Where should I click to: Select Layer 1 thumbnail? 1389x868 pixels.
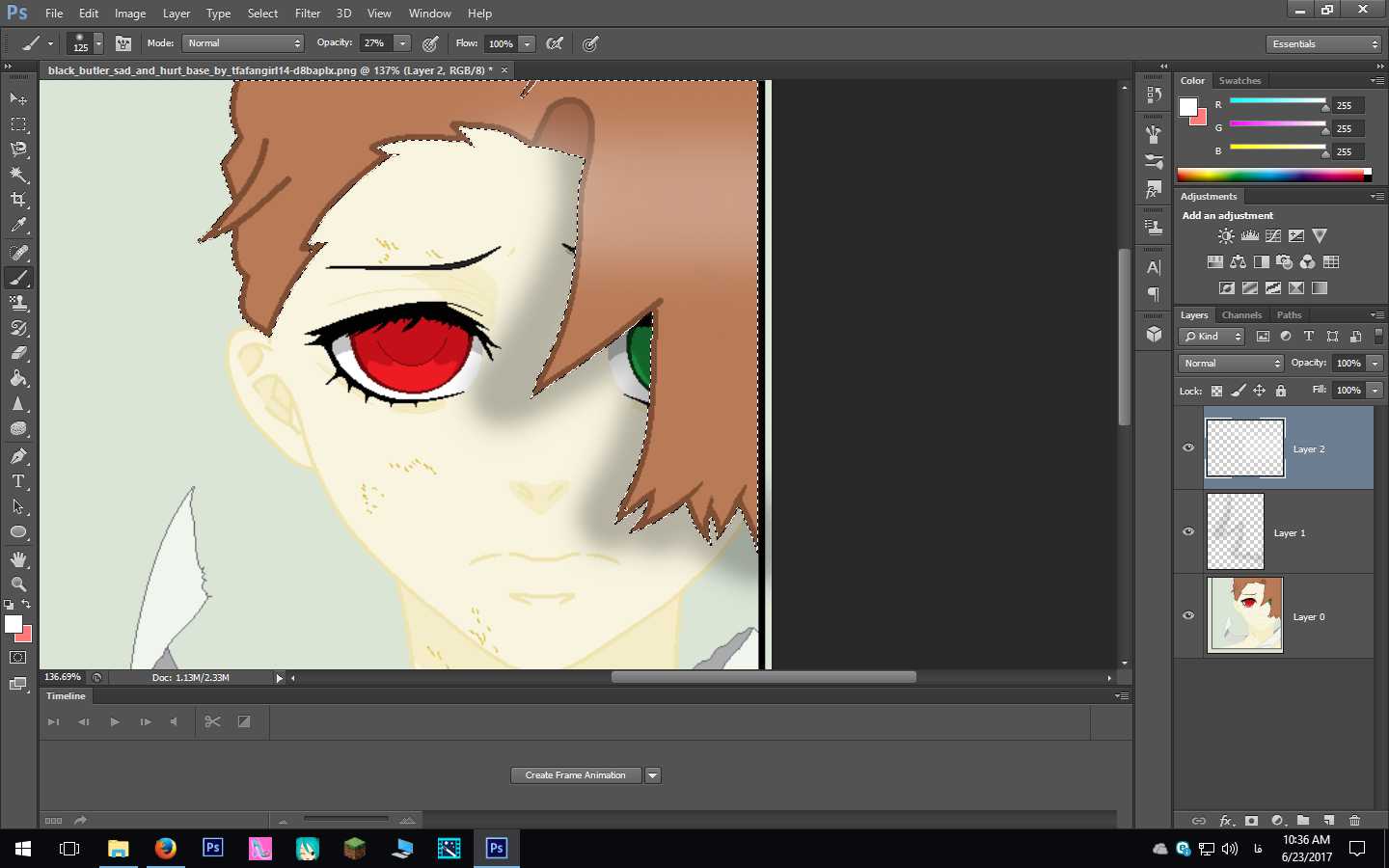click(1236, 531)
